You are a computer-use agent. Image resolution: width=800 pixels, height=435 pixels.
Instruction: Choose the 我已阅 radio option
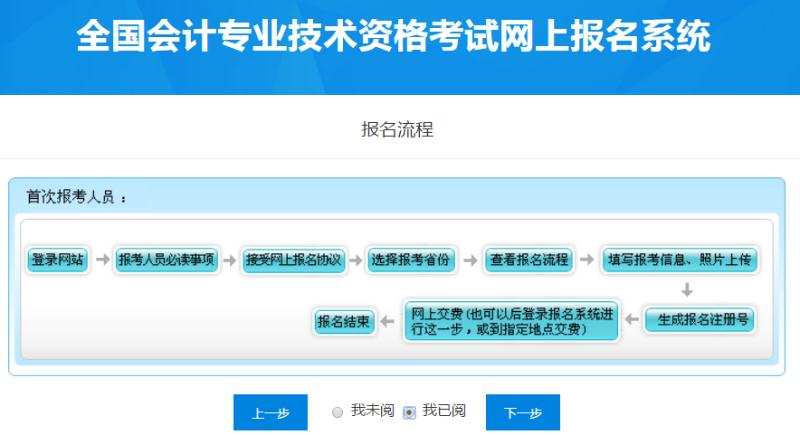(409, 412)
